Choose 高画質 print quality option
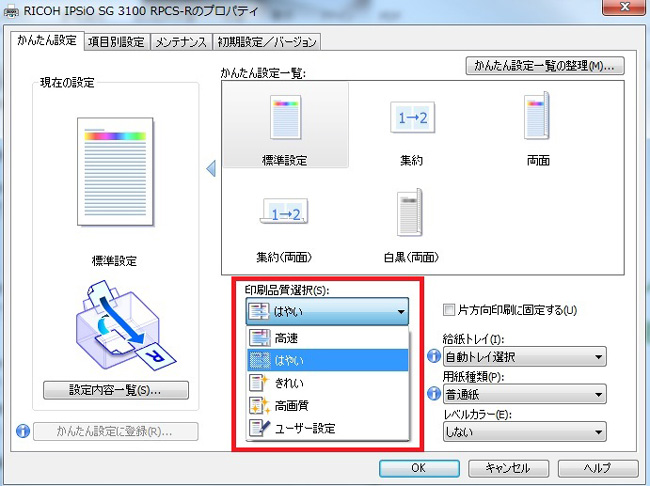Screen dimensions: 650x486 [x=327, y=405]
